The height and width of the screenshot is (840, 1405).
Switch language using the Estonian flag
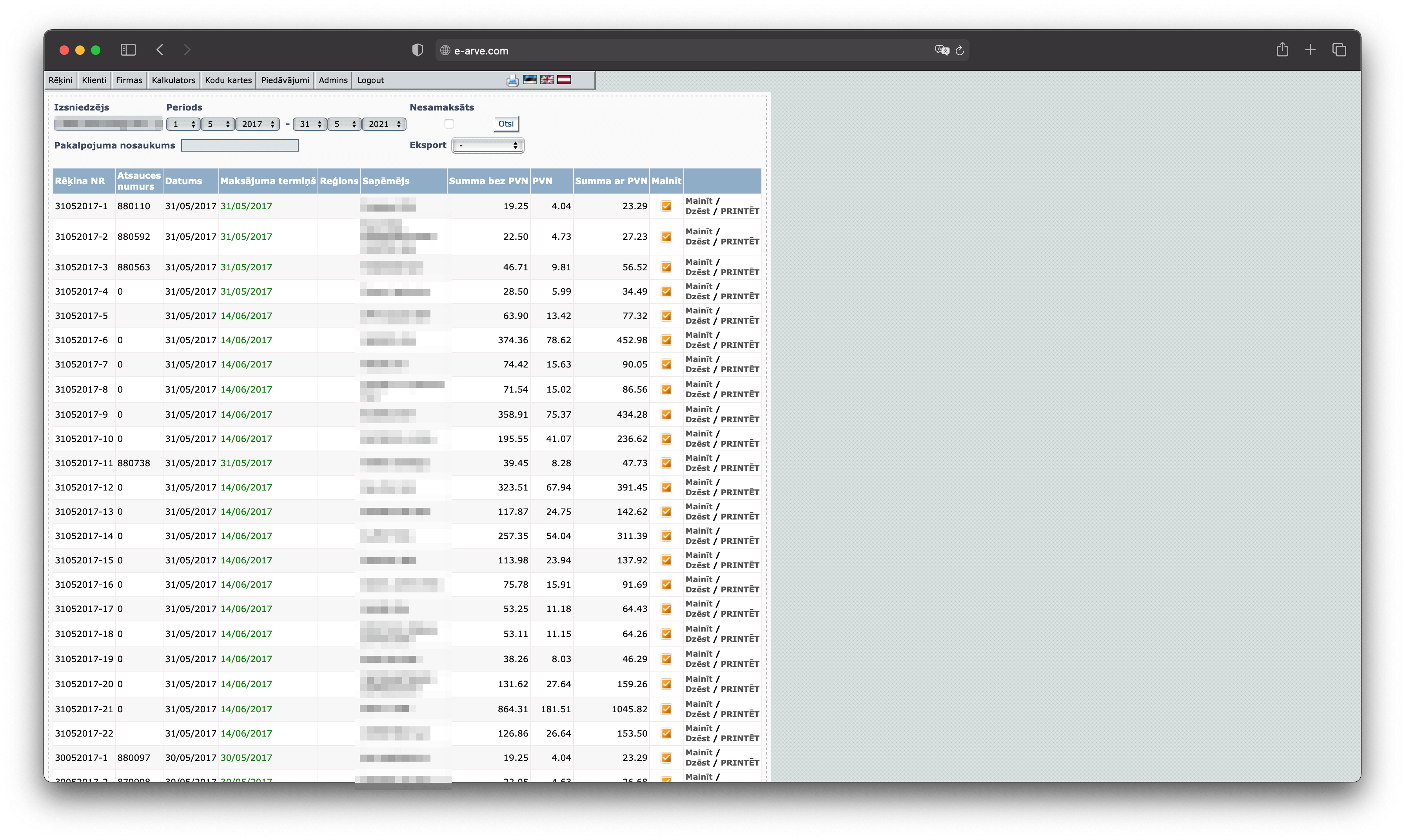tap(530, 80)
